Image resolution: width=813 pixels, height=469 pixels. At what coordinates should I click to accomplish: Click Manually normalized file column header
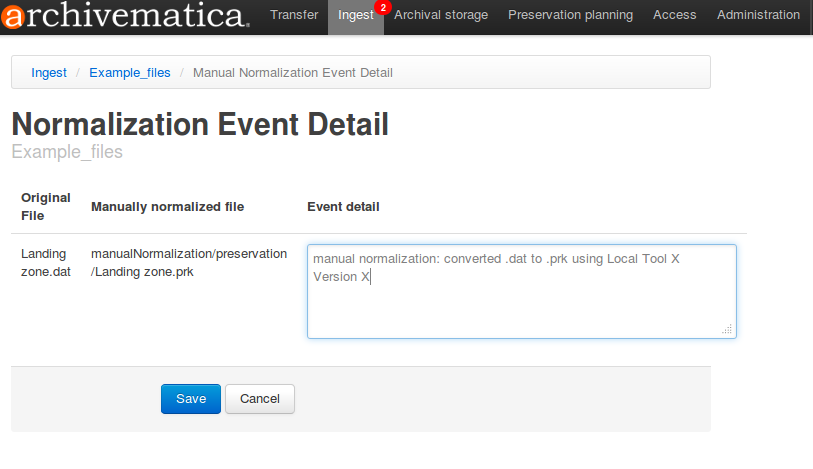click(167, 207)
